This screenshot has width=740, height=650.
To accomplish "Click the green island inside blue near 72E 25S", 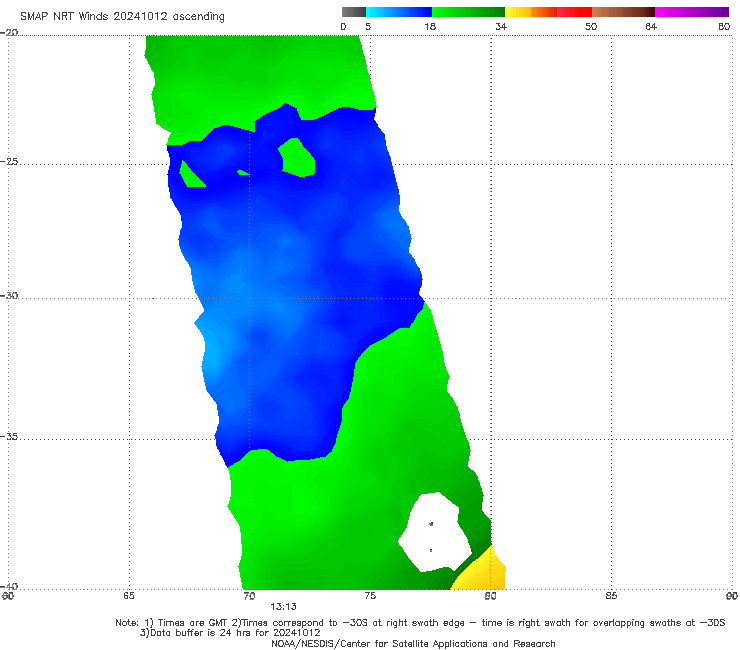I will tap(297, 158).
